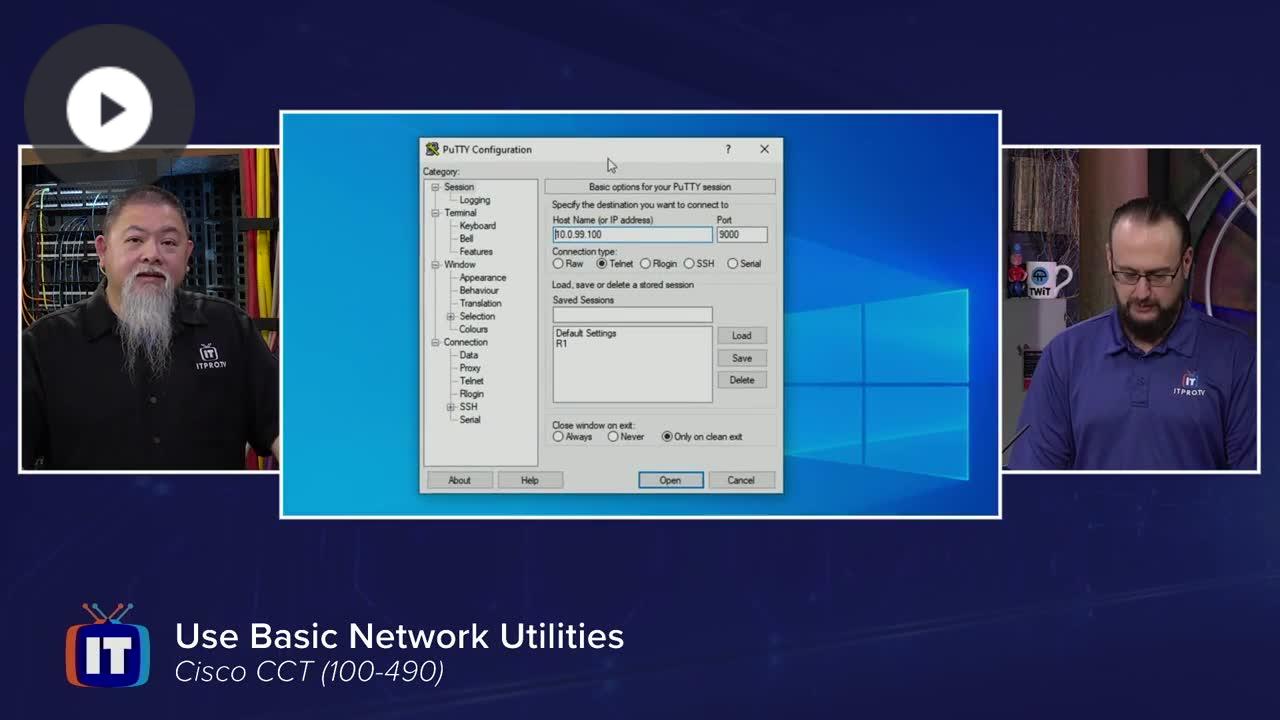This screenshot has width=1280, height=720.
Task: Open the Data category under Connection
Action: (469, 355)
